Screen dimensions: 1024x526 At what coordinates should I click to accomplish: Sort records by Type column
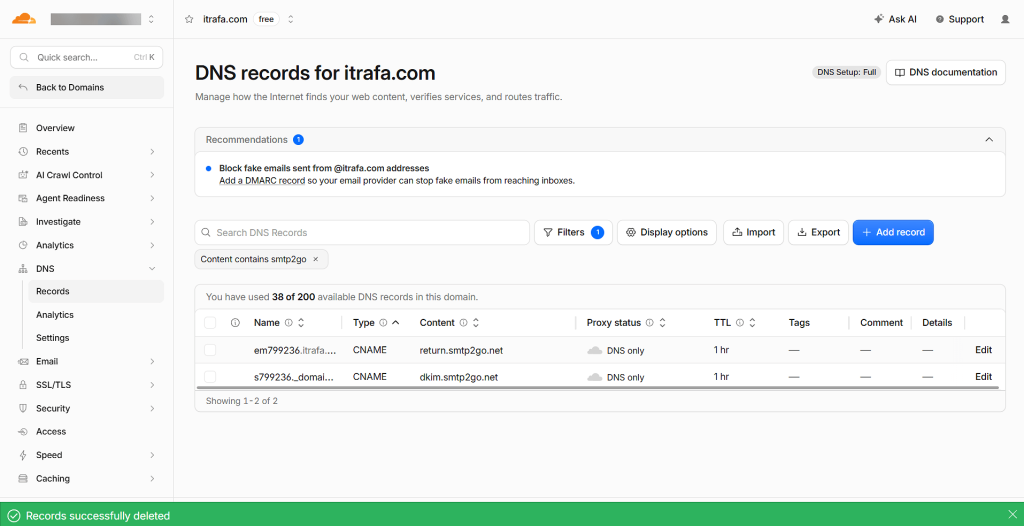pyautogui.click(x=395, y=323)
